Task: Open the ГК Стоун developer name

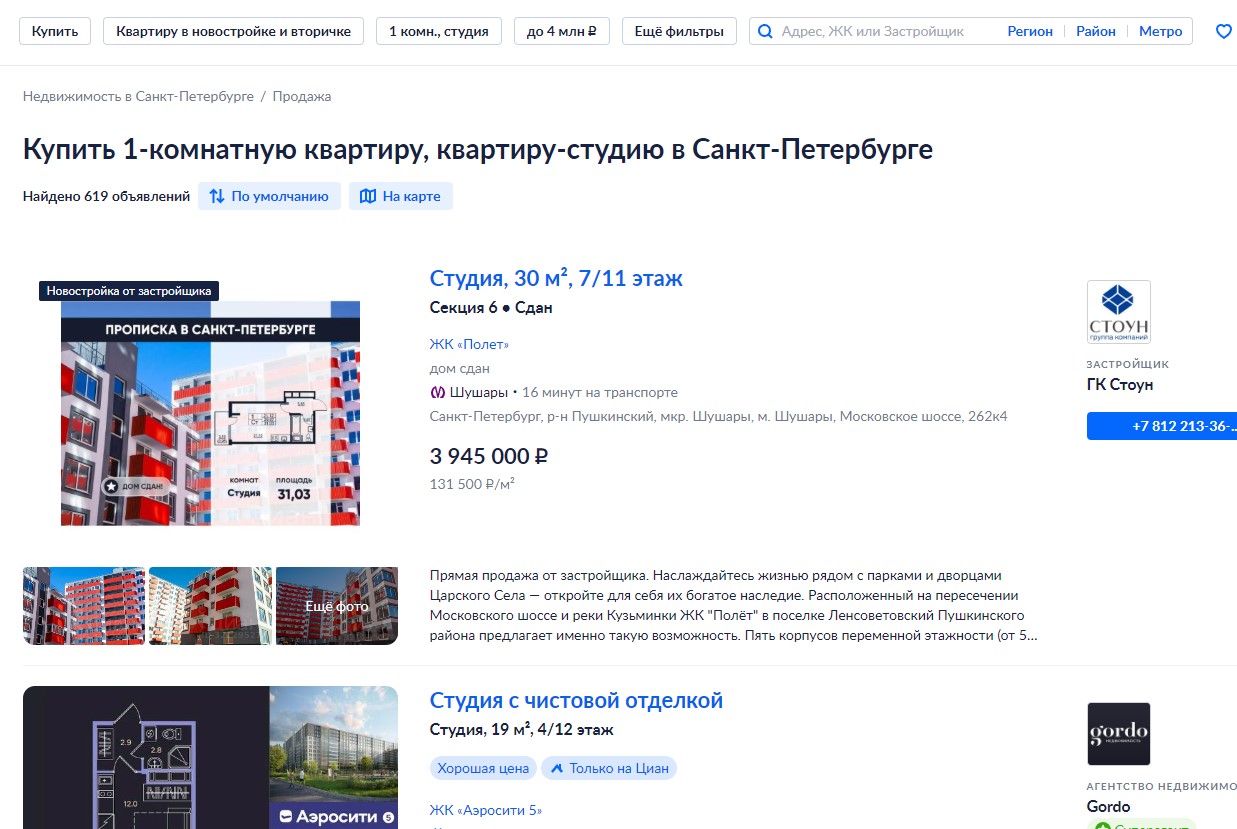Action: [1120, 385]
